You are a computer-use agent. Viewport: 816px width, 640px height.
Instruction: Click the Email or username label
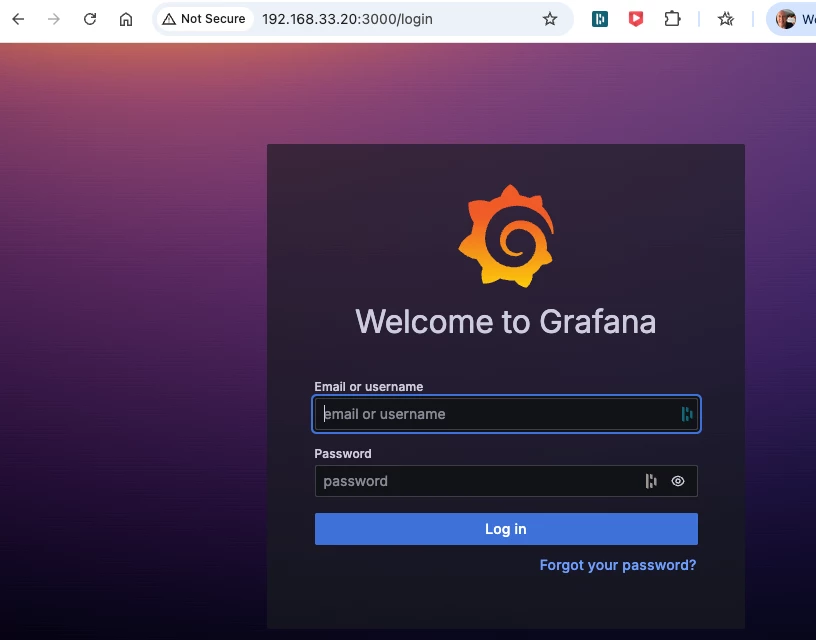tap(368, 387)
